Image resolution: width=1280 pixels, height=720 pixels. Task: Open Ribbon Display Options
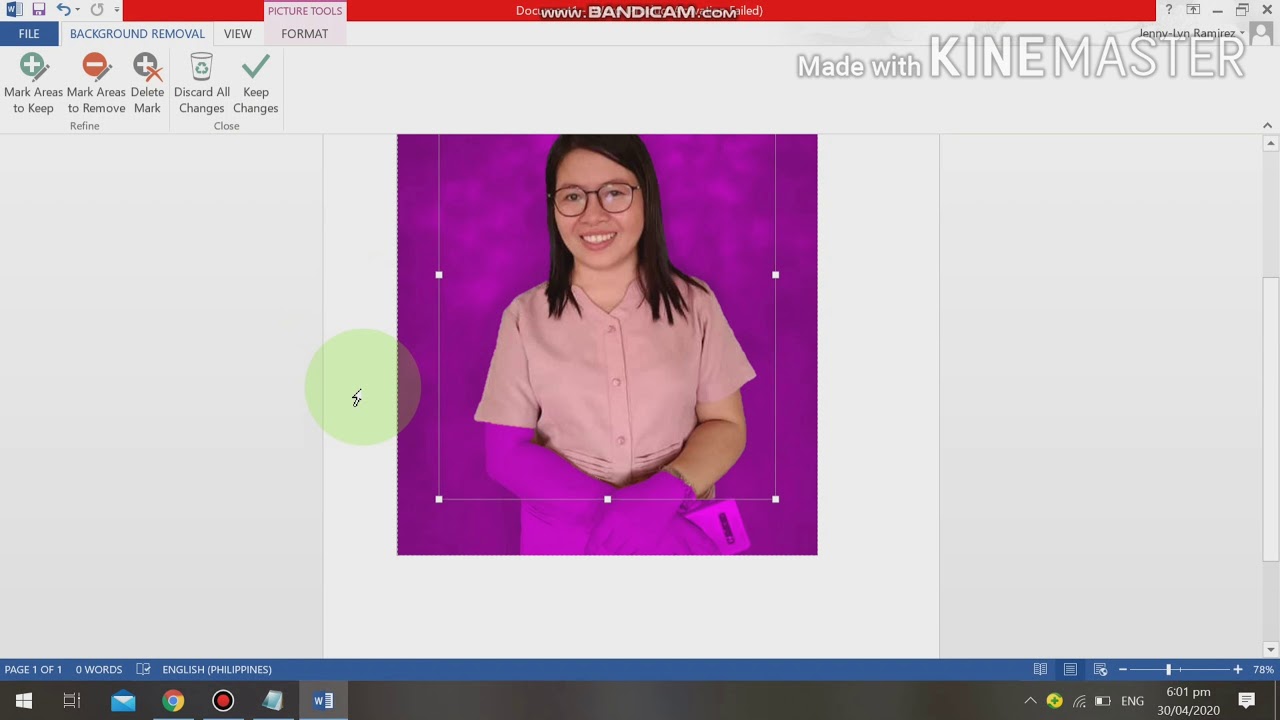[1193, 10]
